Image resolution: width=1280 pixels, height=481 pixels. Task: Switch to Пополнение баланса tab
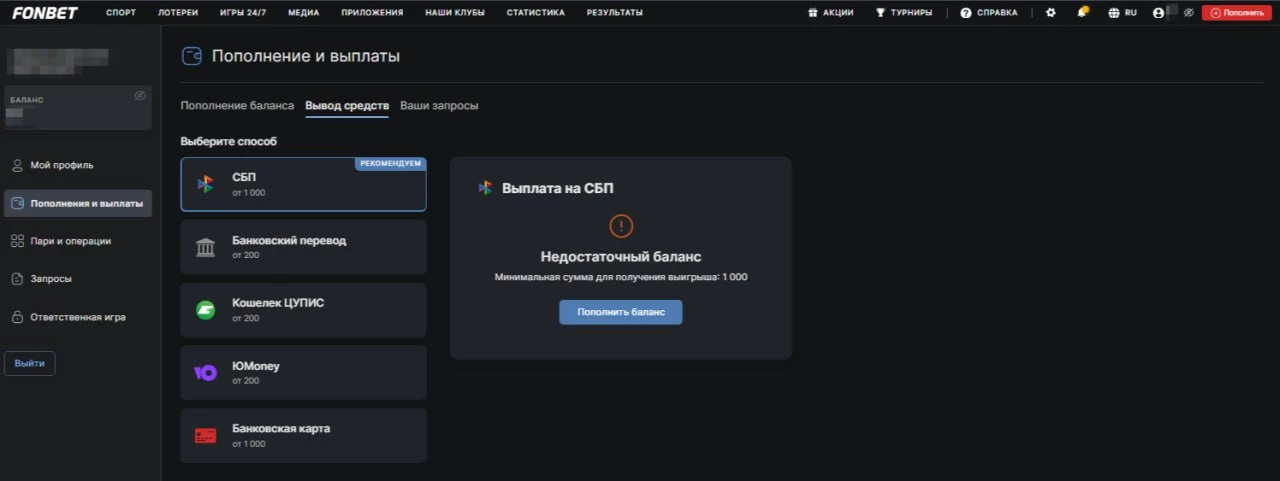pyautogui.click(x=237, y=106)
